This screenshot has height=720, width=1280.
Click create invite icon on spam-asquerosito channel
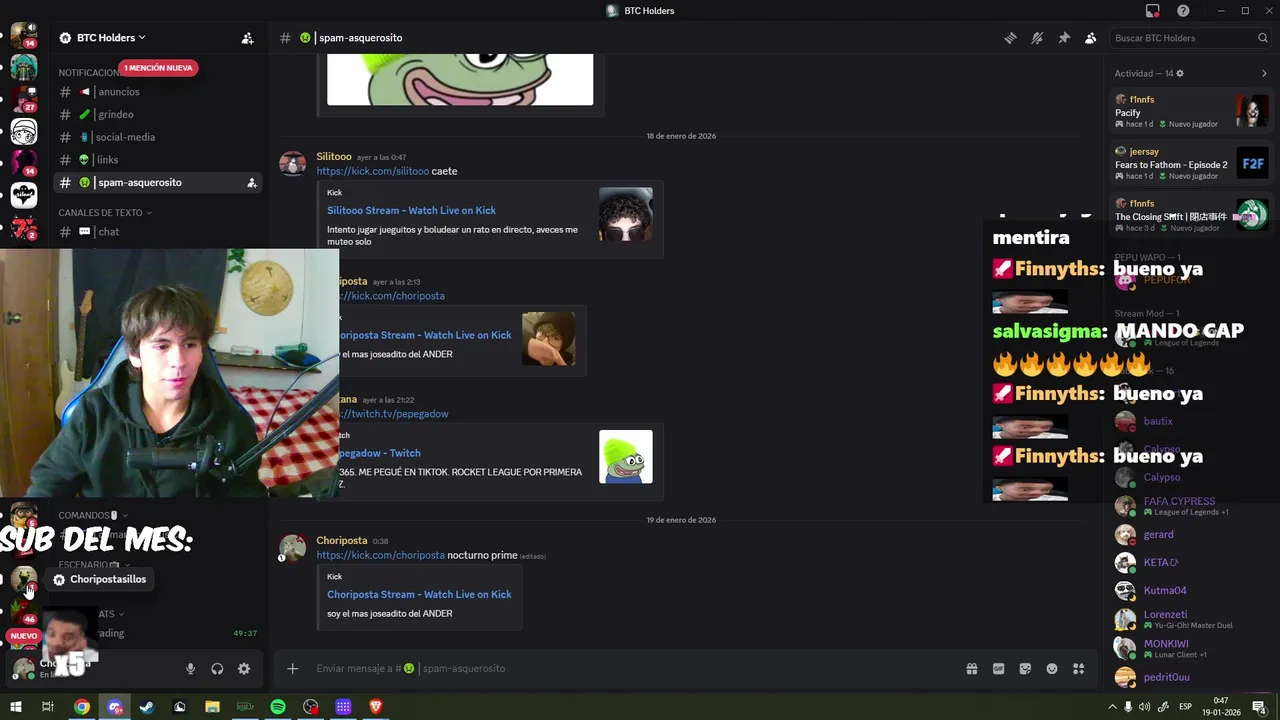[x=252, y=183]
